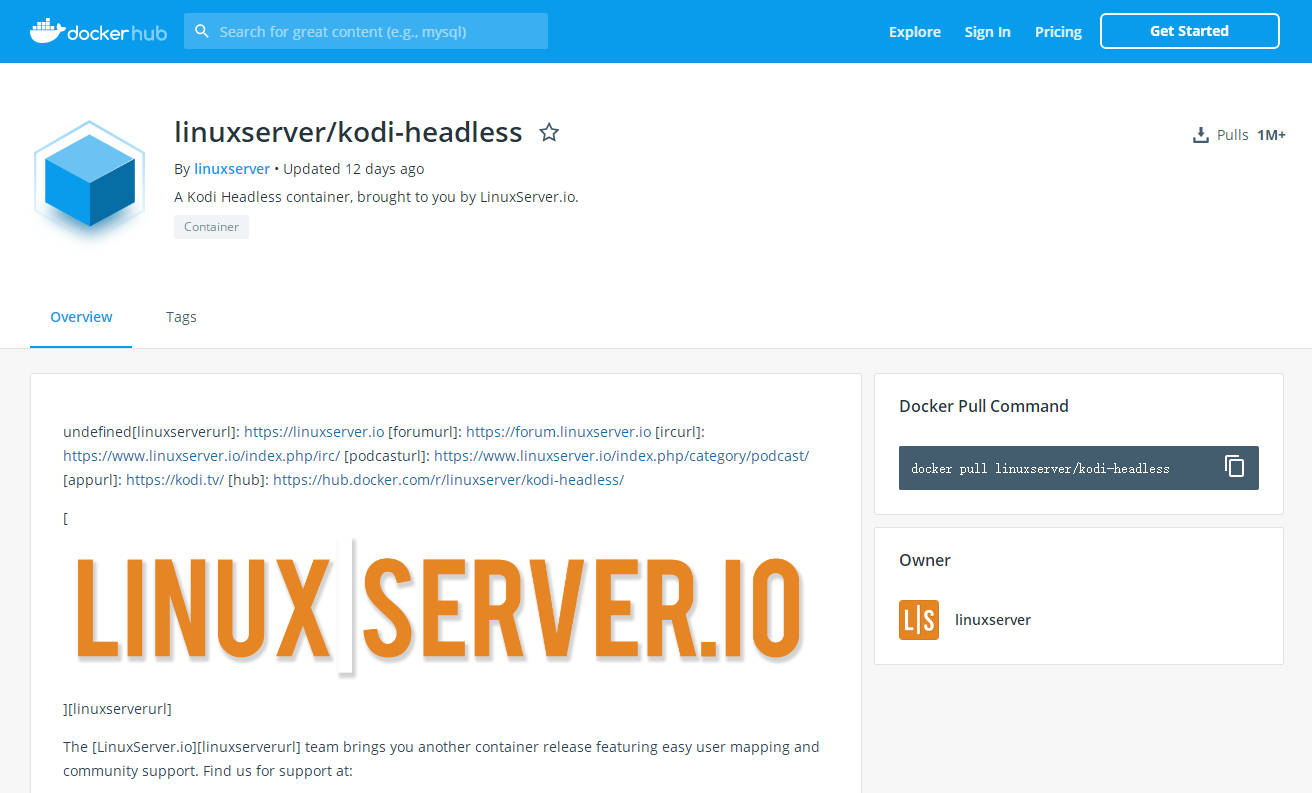
Task: Click the search magnifier icon
Action: 202,31
